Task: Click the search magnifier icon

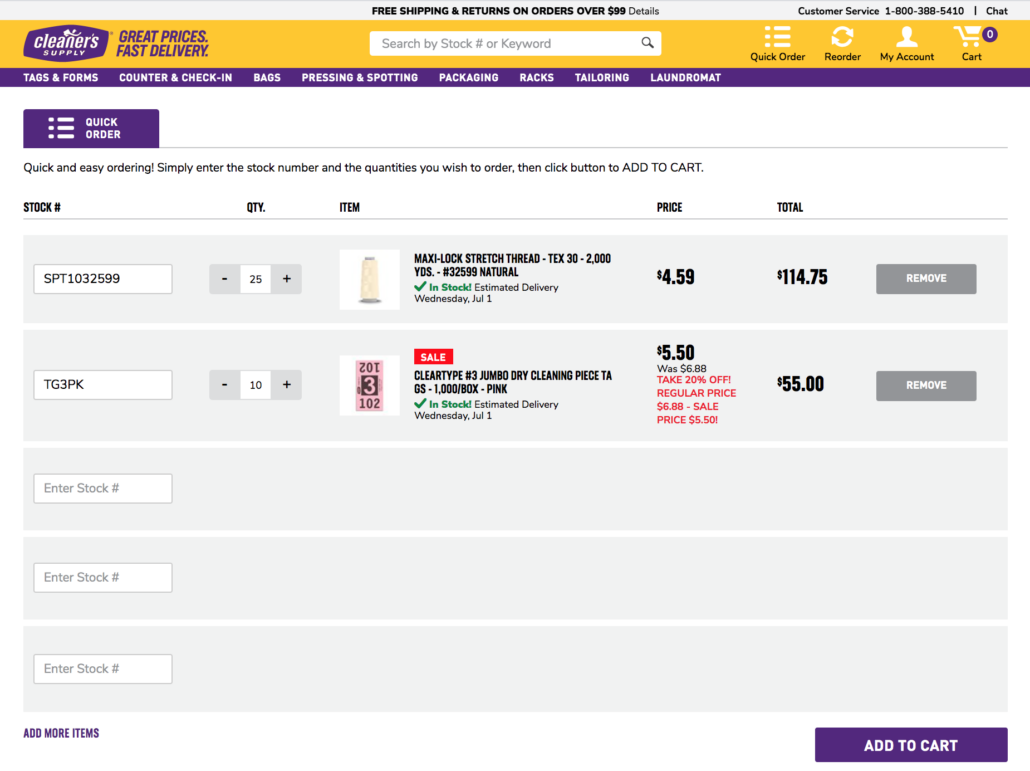Action: (x=647, y=43)
